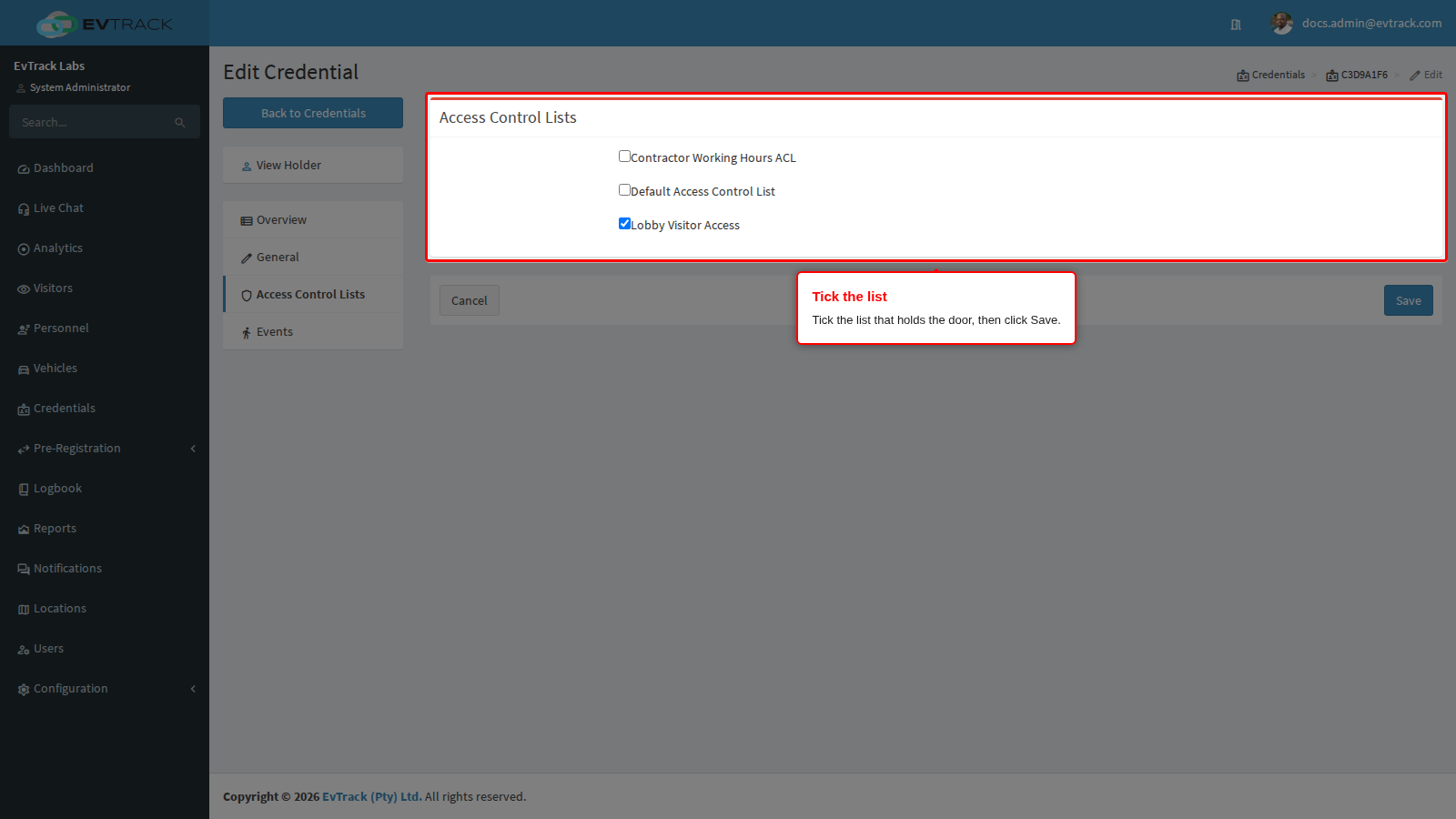
Task: Click the Notifications icon in sidebar
Action: point(24,570)
